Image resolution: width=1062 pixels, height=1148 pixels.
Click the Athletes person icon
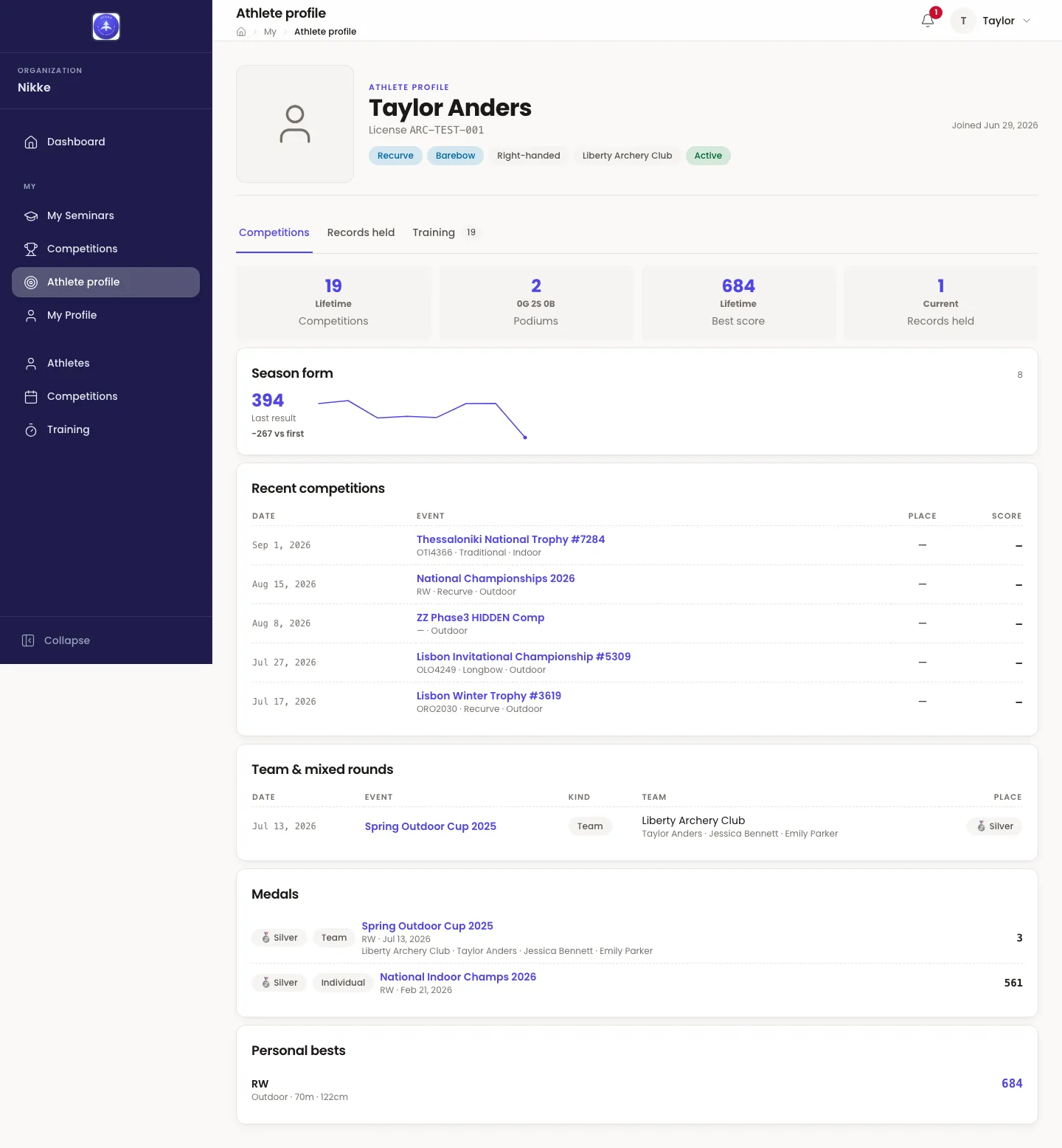[x=31, y=363]
